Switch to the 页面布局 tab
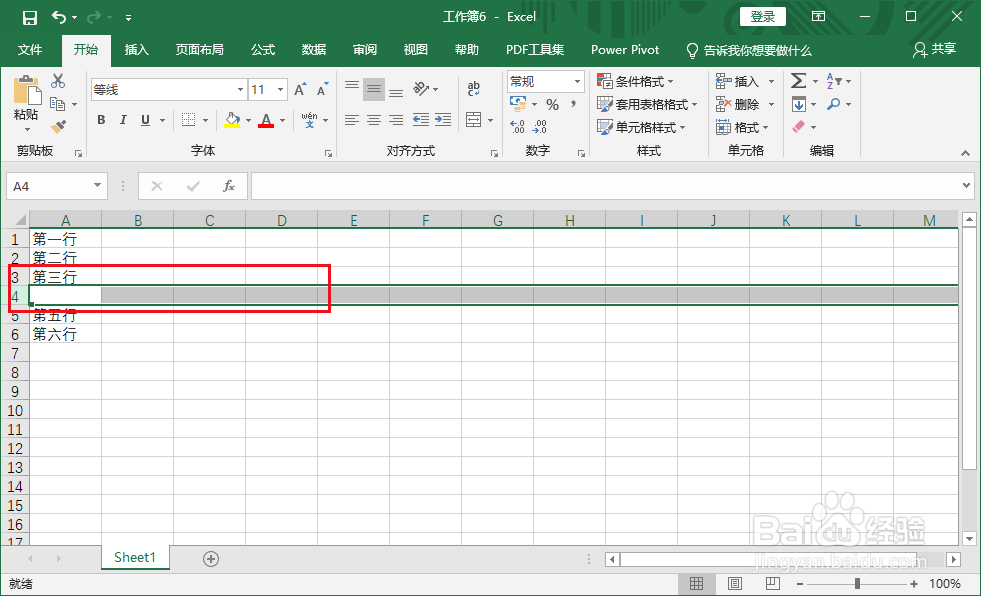Viewport: 981px width, 596px height. [200, 50]
